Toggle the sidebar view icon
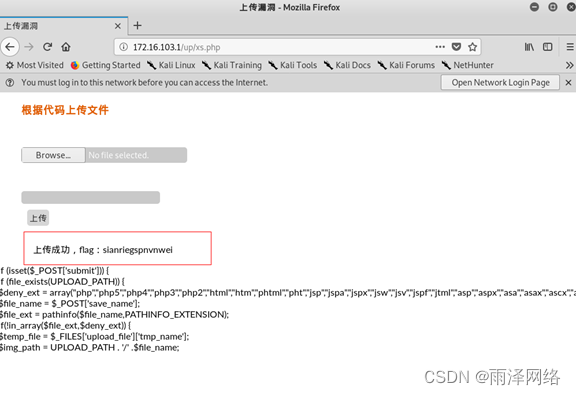 [548, 47]
